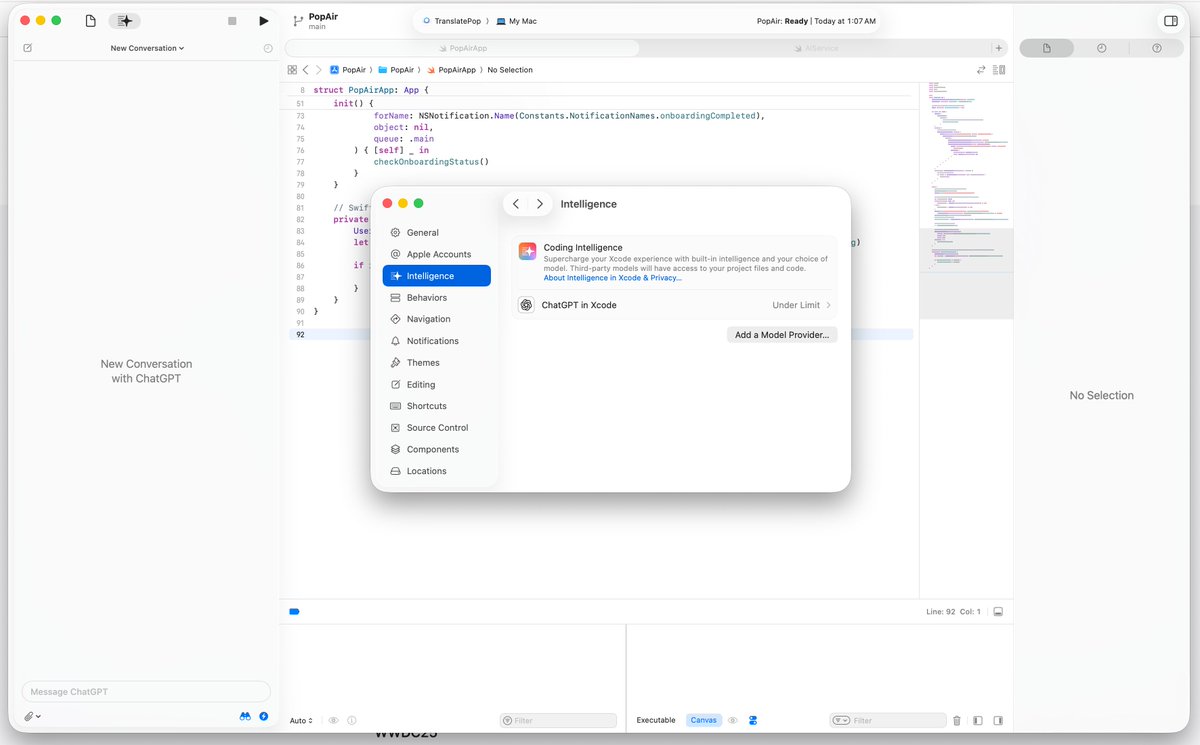
Task: Clear the console with trash icon
Action: (957, 720)
